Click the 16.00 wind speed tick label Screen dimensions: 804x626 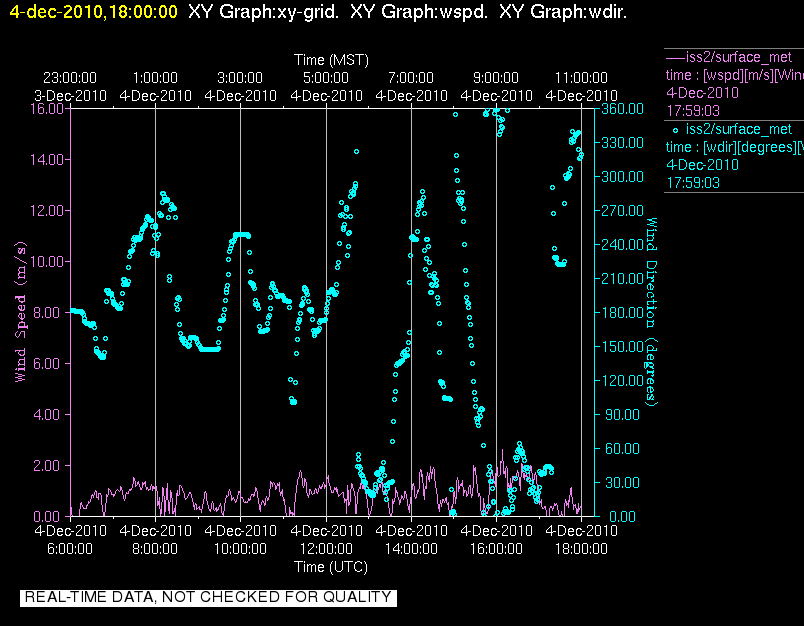tap(47, 109)
